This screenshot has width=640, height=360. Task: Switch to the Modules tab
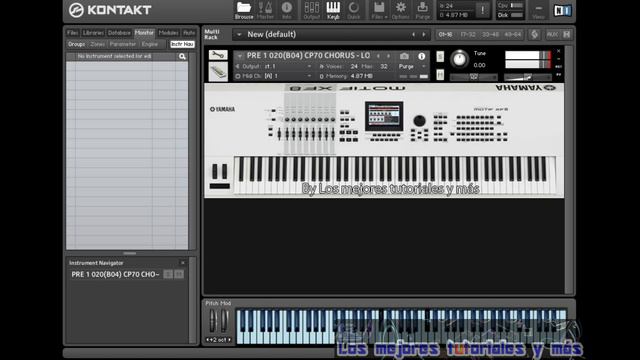(x=168, y=33)
